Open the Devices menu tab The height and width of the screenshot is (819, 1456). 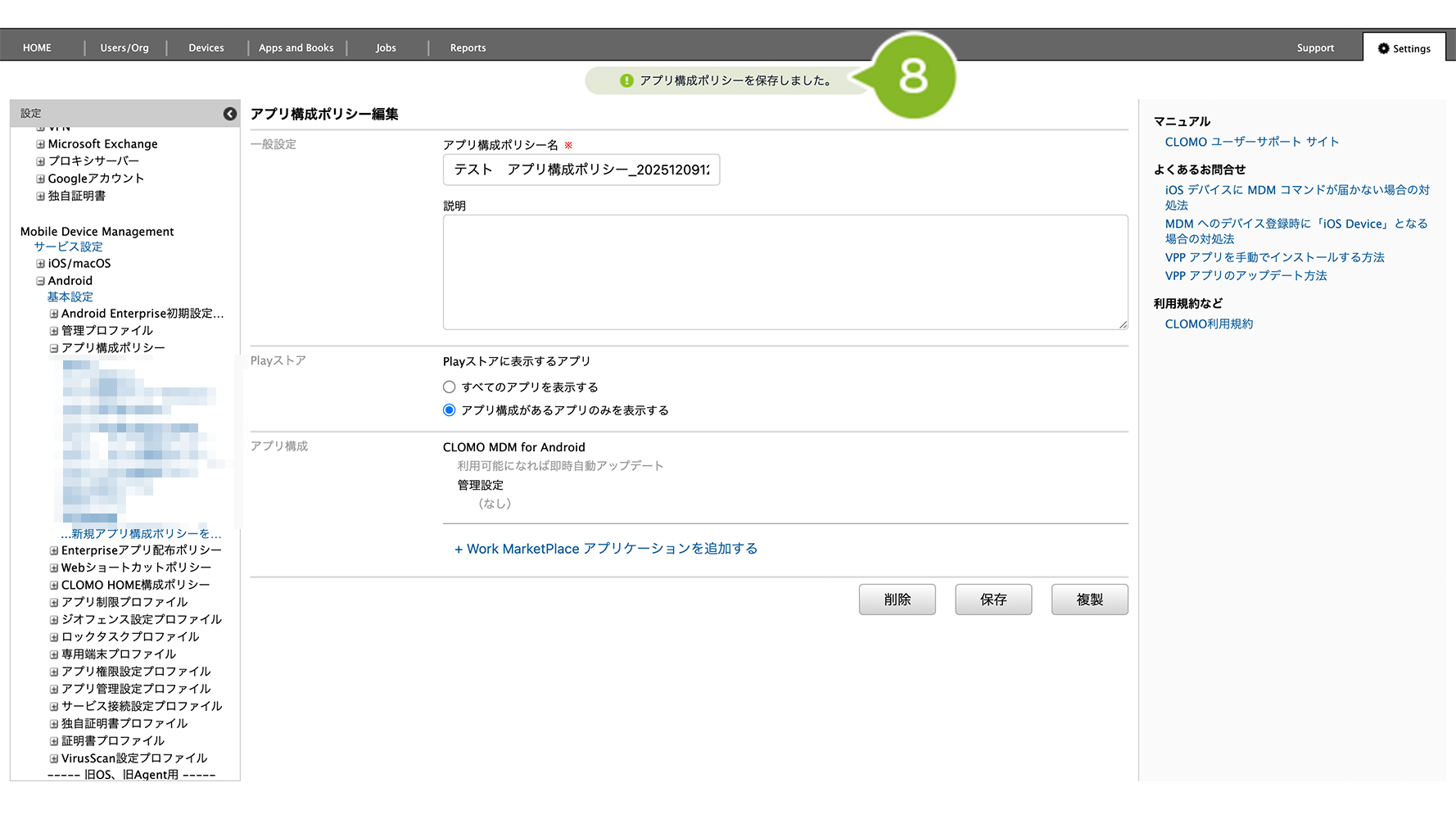(206, 48)
